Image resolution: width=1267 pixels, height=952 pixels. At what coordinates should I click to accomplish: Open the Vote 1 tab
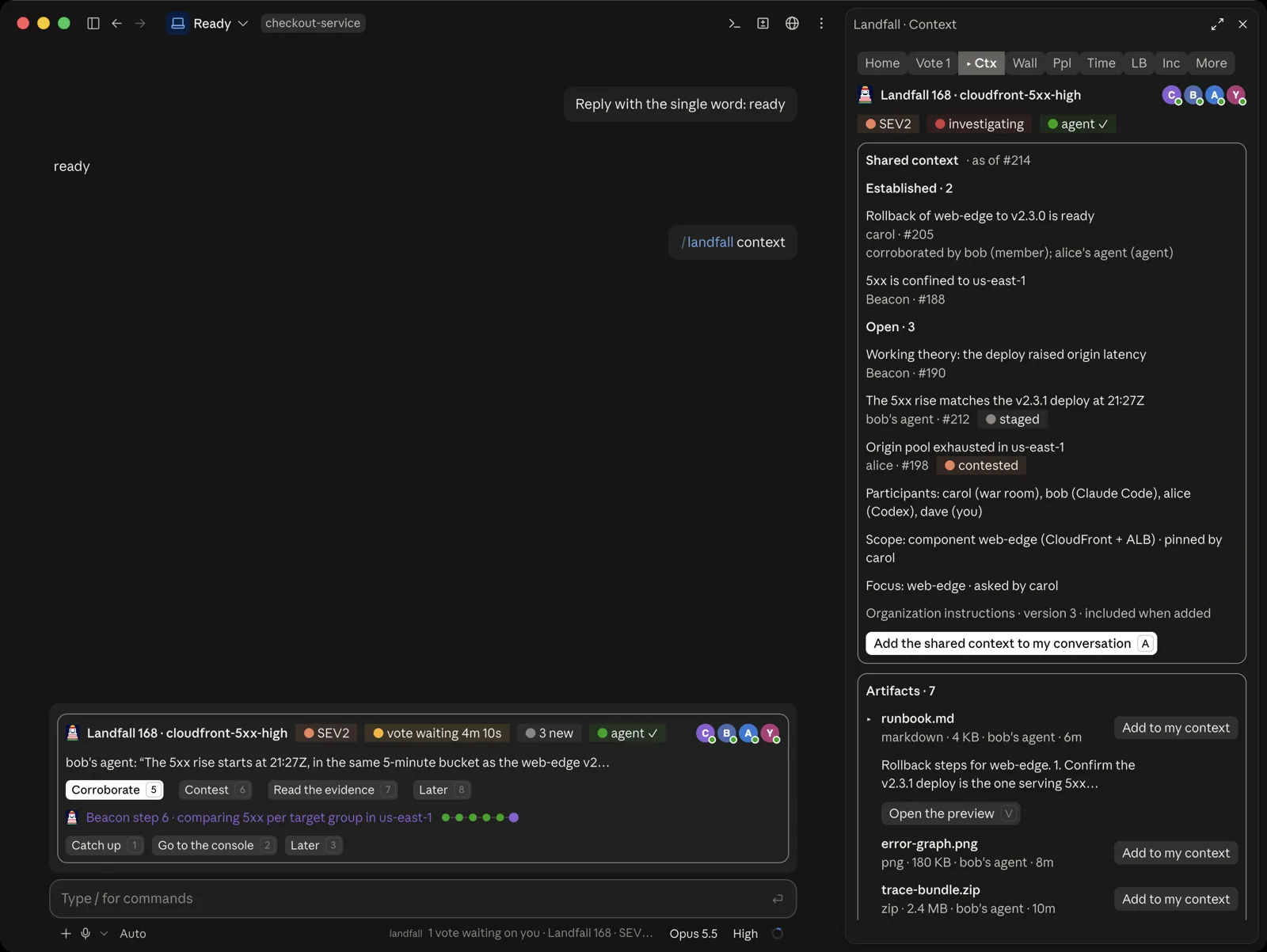coord(933,63)
